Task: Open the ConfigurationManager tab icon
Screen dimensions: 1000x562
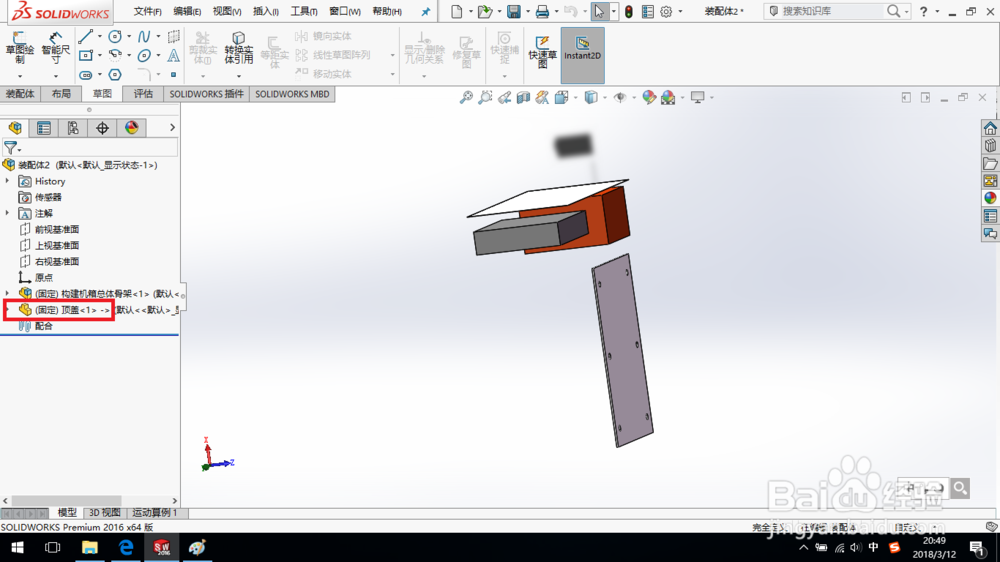Action: [73, 128]
